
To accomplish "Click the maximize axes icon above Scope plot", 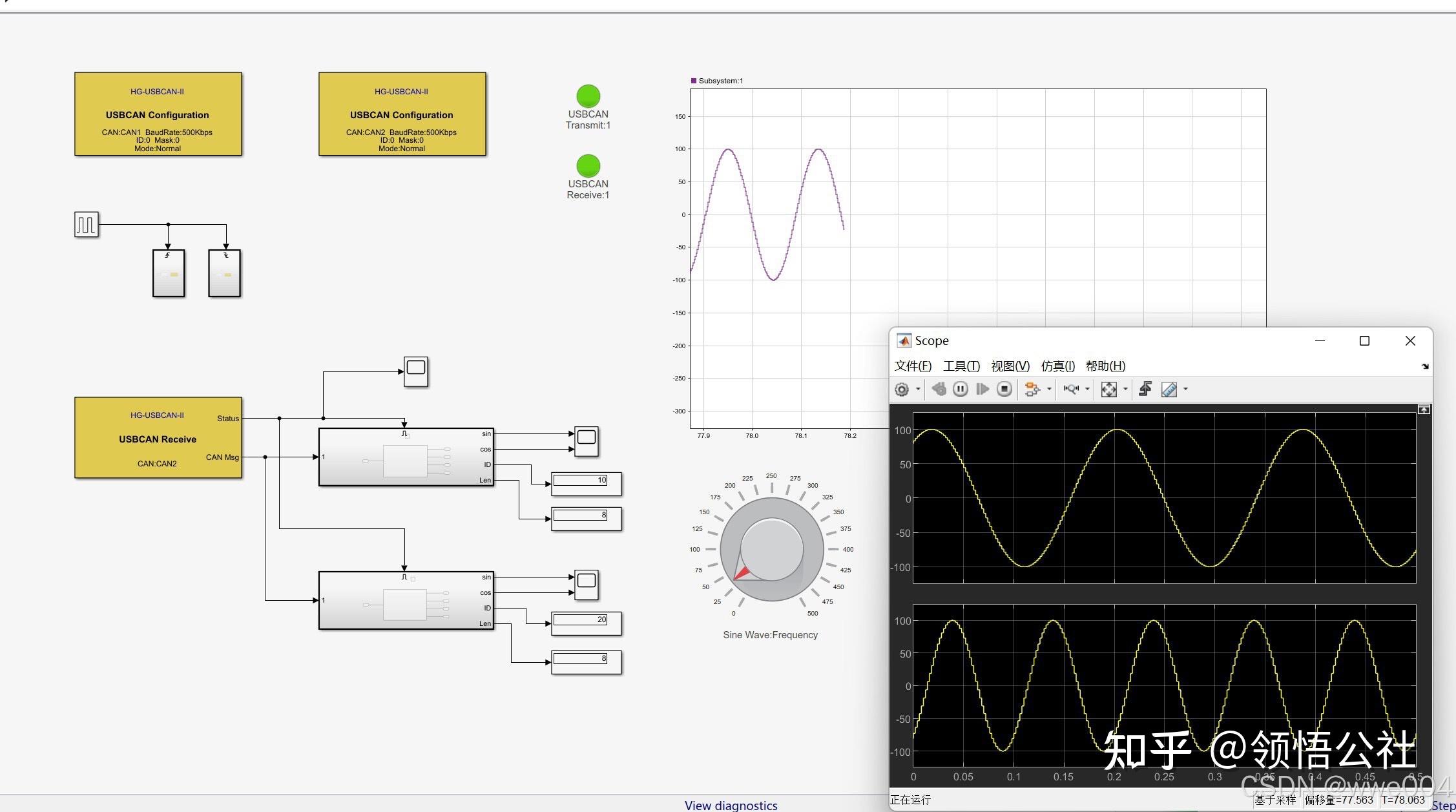I will 1424,410.
